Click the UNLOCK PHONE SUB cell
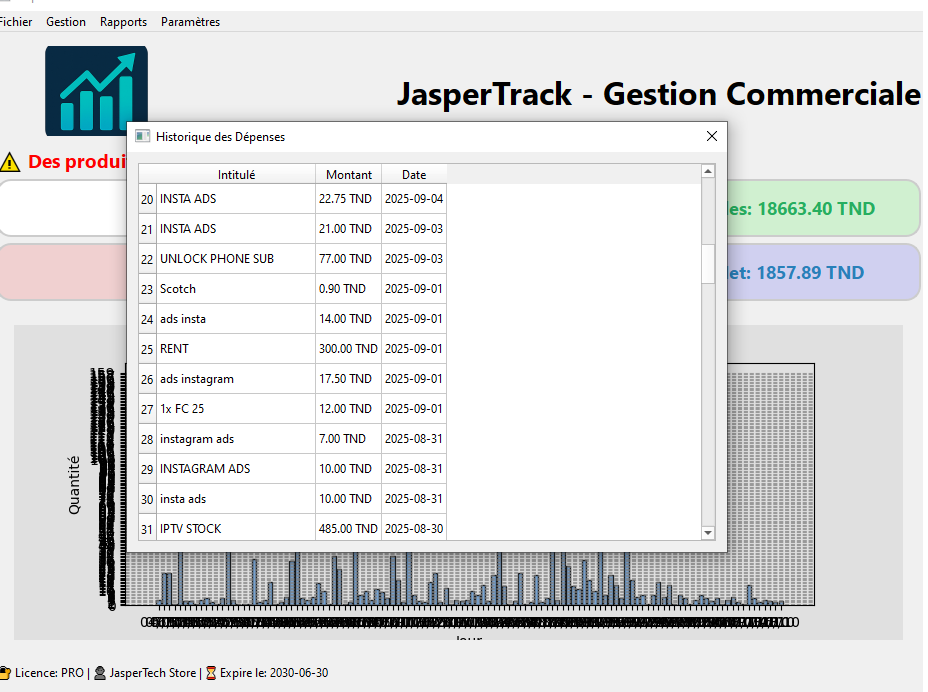 (236, 259)
